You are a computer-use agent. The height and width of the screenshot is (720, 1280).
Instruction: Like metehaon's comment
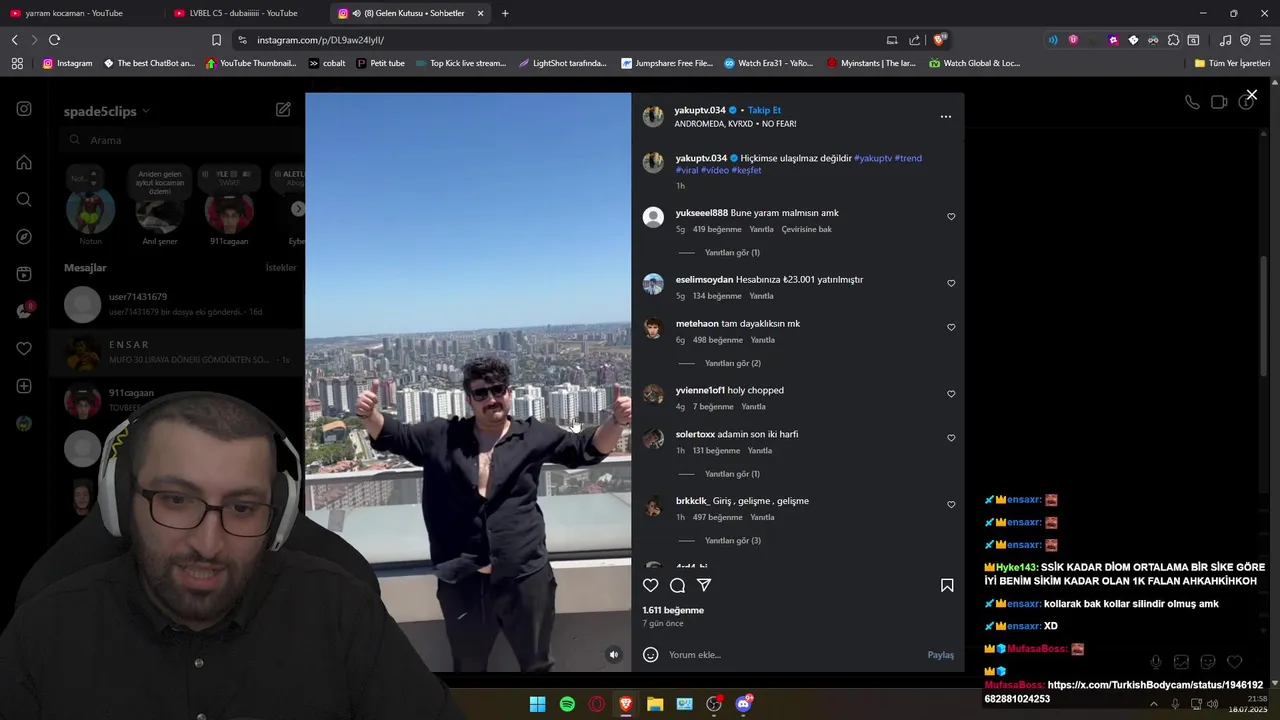coord(951,328)
